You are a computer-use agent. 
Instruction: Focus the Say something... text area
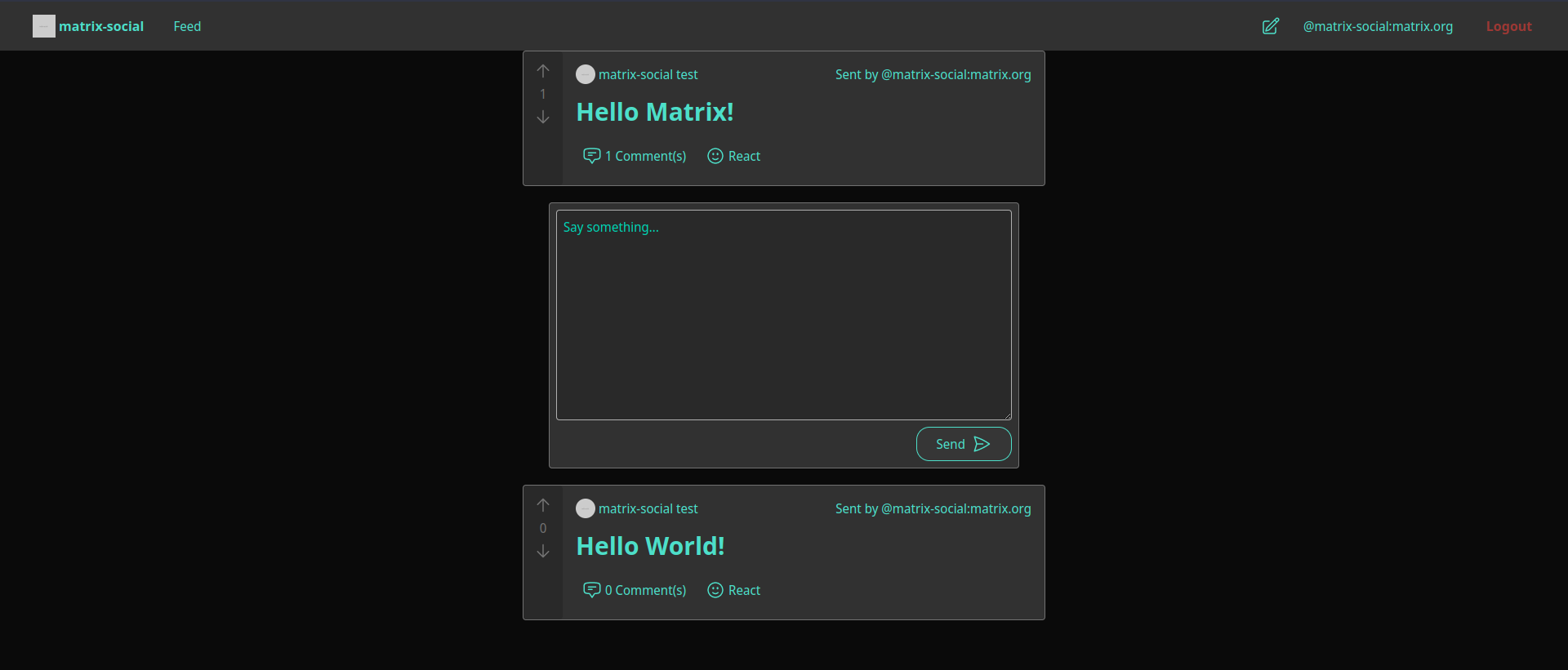(783, 315)
